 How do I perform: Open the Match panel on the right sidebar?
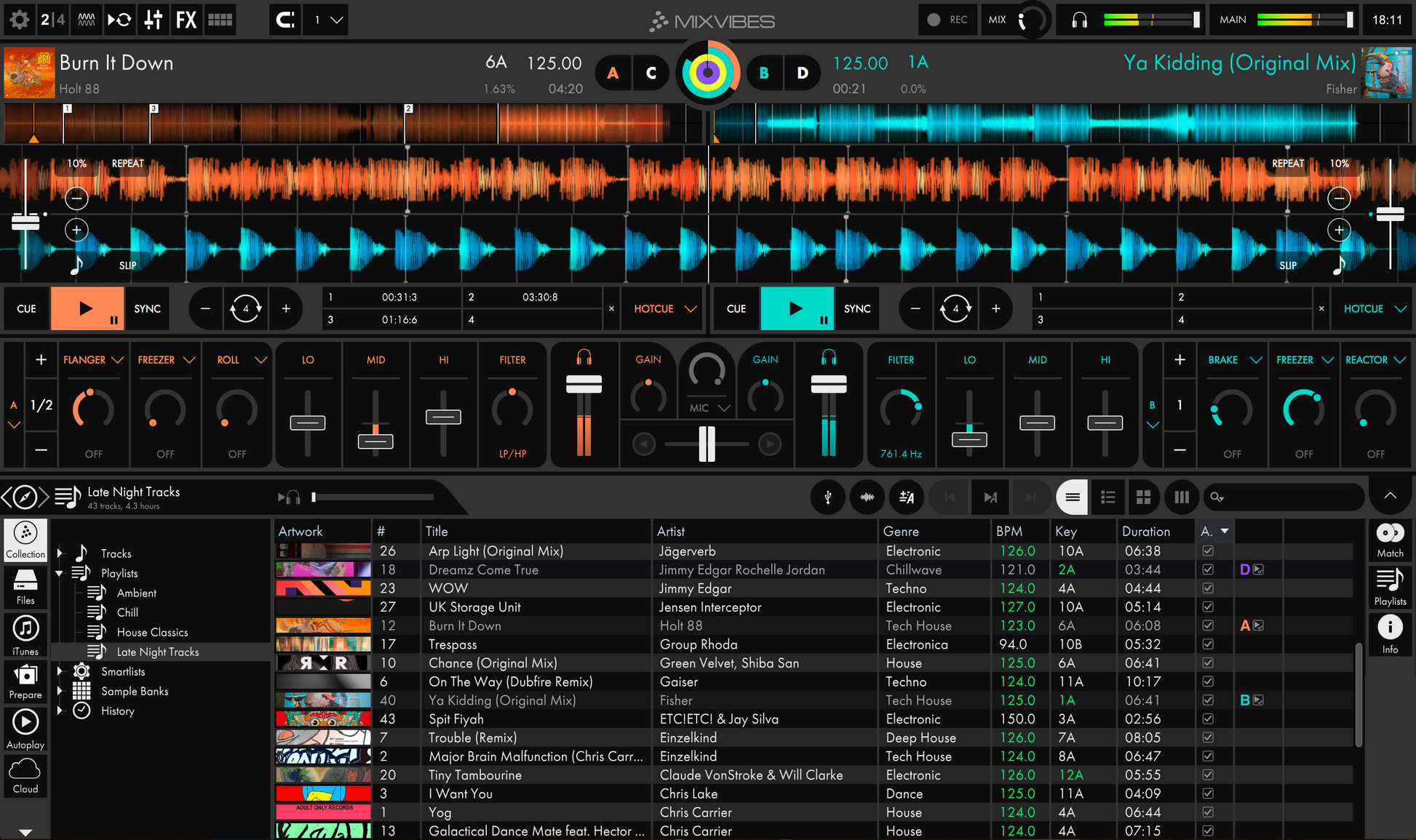pyautogui.click(x=1389, y=540)
